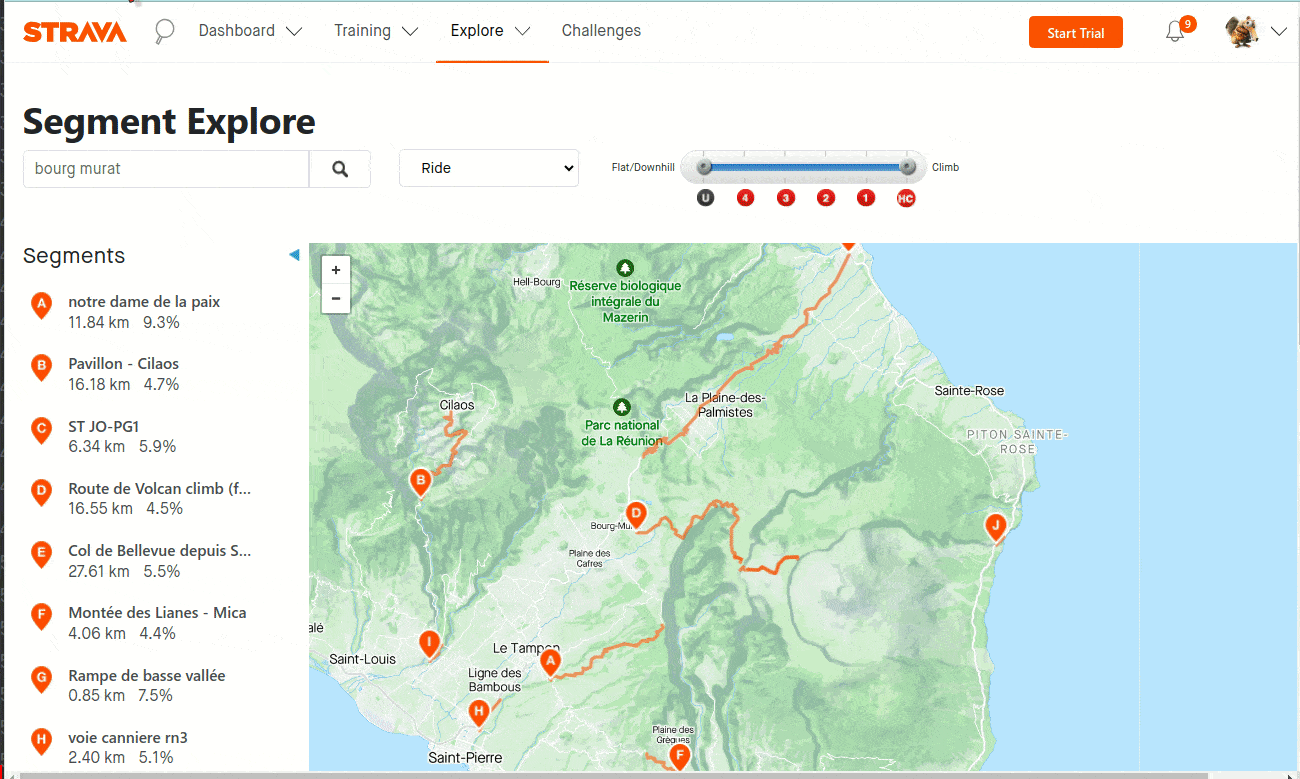This screenshot has width=1300, height=779.
Task: Open segment notre dame de la paix
Action: 144,301
